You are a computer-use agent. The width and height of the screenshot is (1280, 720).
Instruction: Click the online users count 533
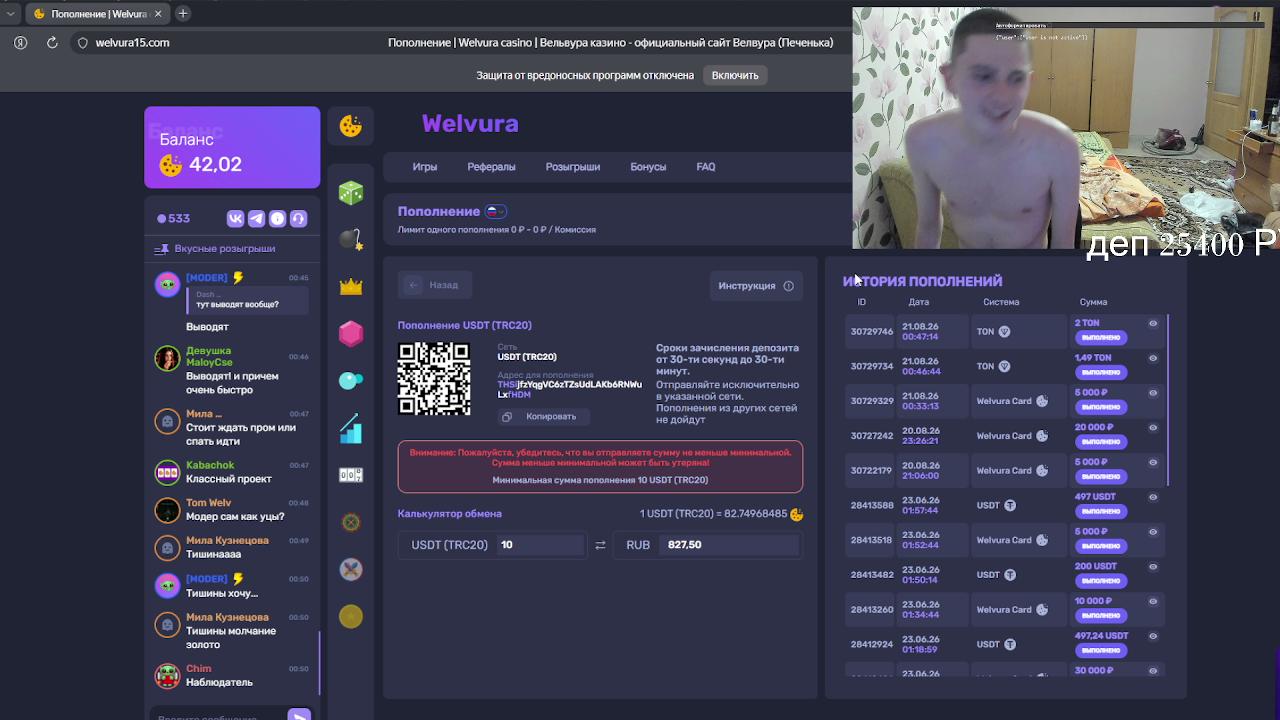coord(173,218)
